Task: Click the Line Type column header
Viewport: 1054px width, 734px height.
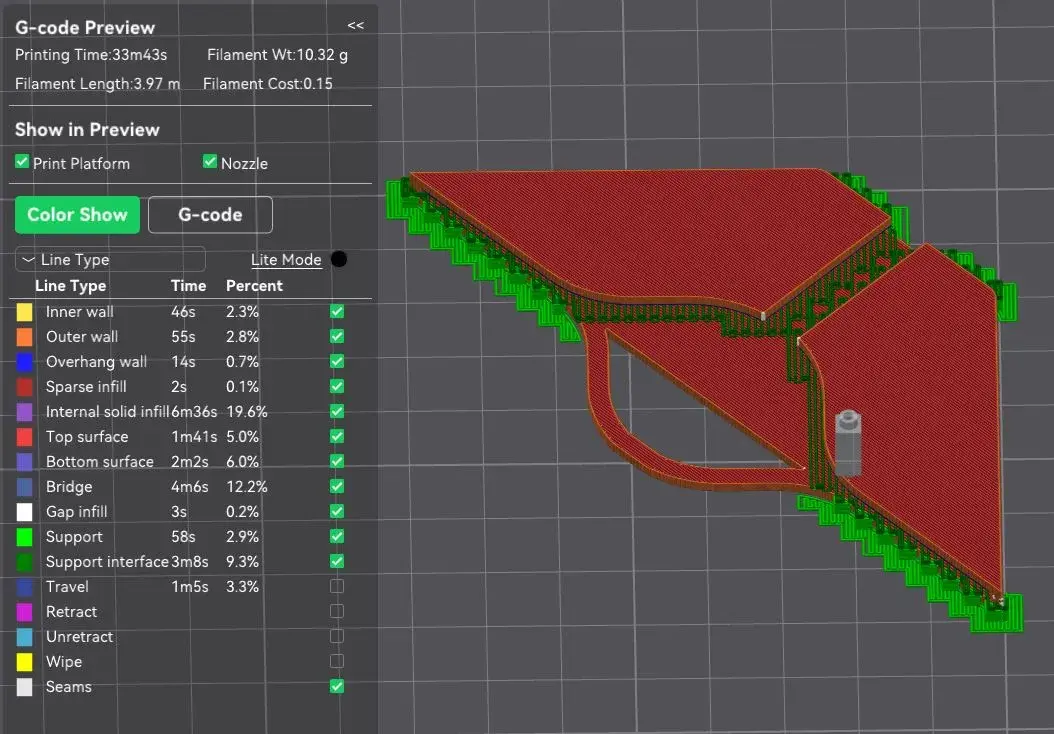Action: click(x=71, y=286)
